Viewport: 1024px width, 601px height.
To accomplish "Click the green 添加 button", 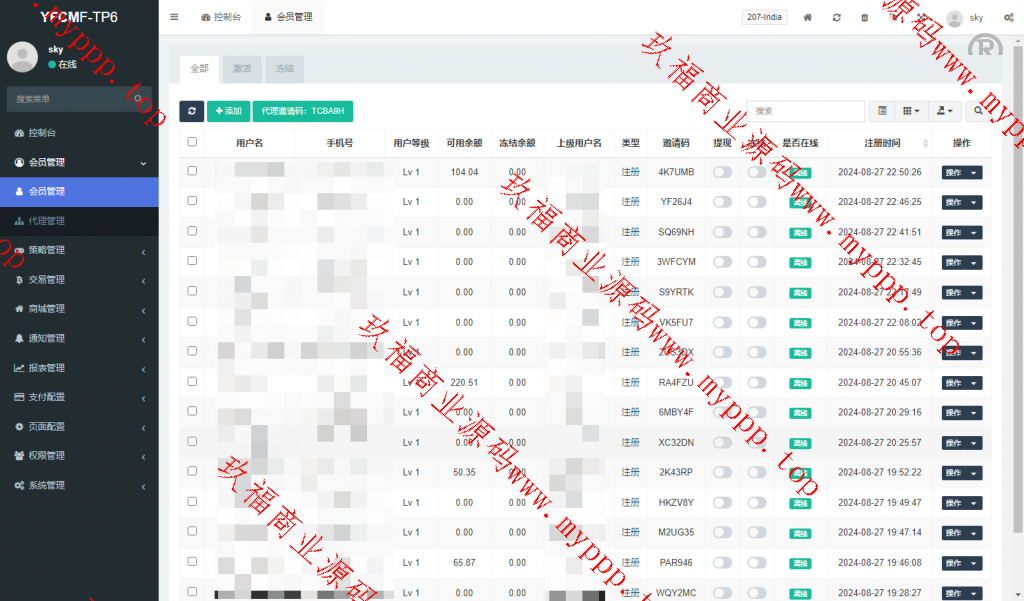I will pos(228,111).
